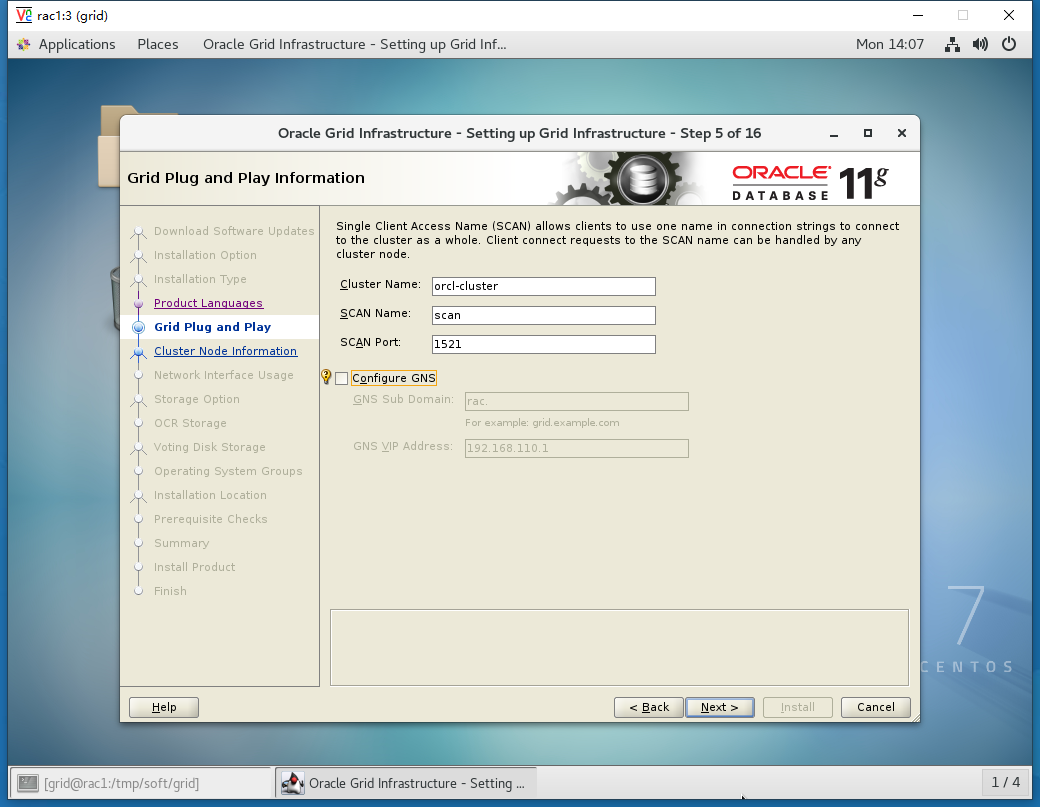The image size is (1040, 807).
Task: Click the Summary step text
Action: pos(182,543)
